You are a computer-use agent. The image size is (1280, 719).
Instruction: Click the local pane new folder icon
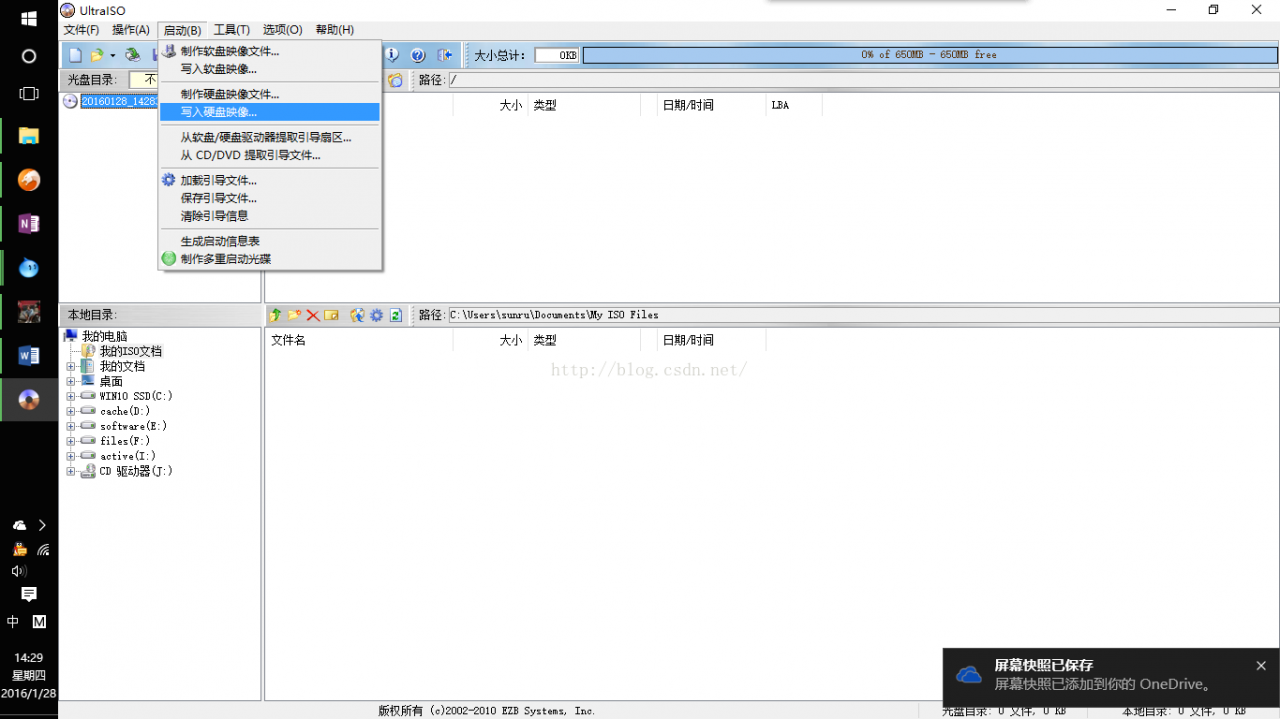[294, 315]
